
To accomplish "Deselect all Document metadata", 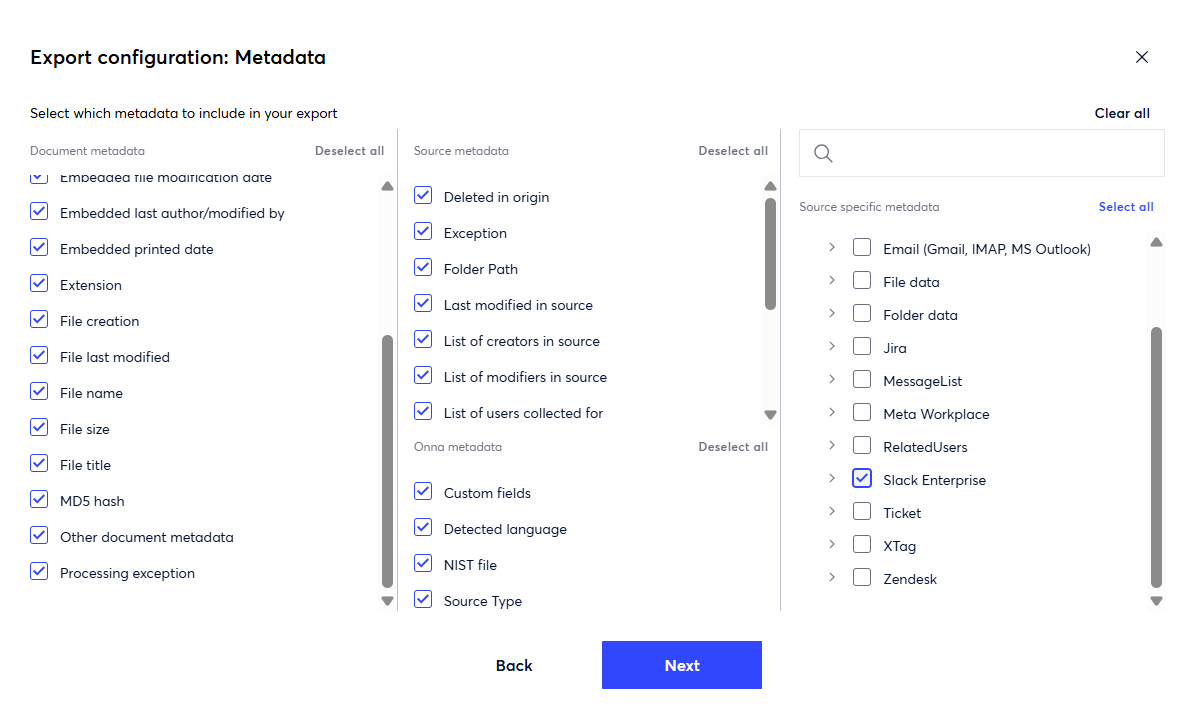I will tap(349, 151).
